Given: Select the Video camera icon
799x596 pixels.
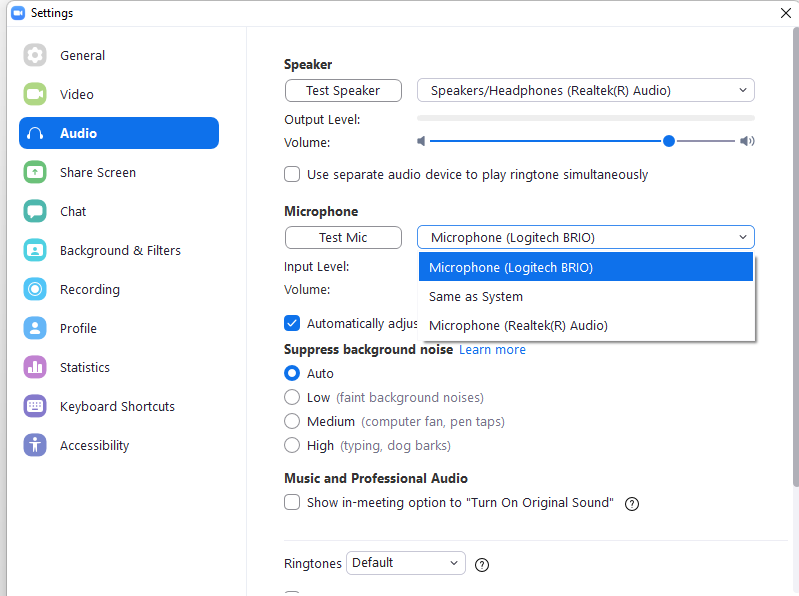Looking at the screenshot, I should tap(35, 94).
